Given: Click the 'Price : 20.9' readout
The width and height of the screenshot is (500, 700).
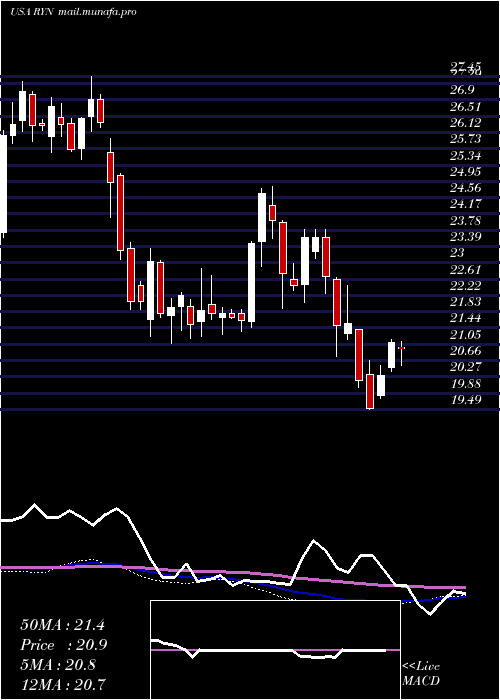Looking at the screenshot, I should (x=63, y=645).
